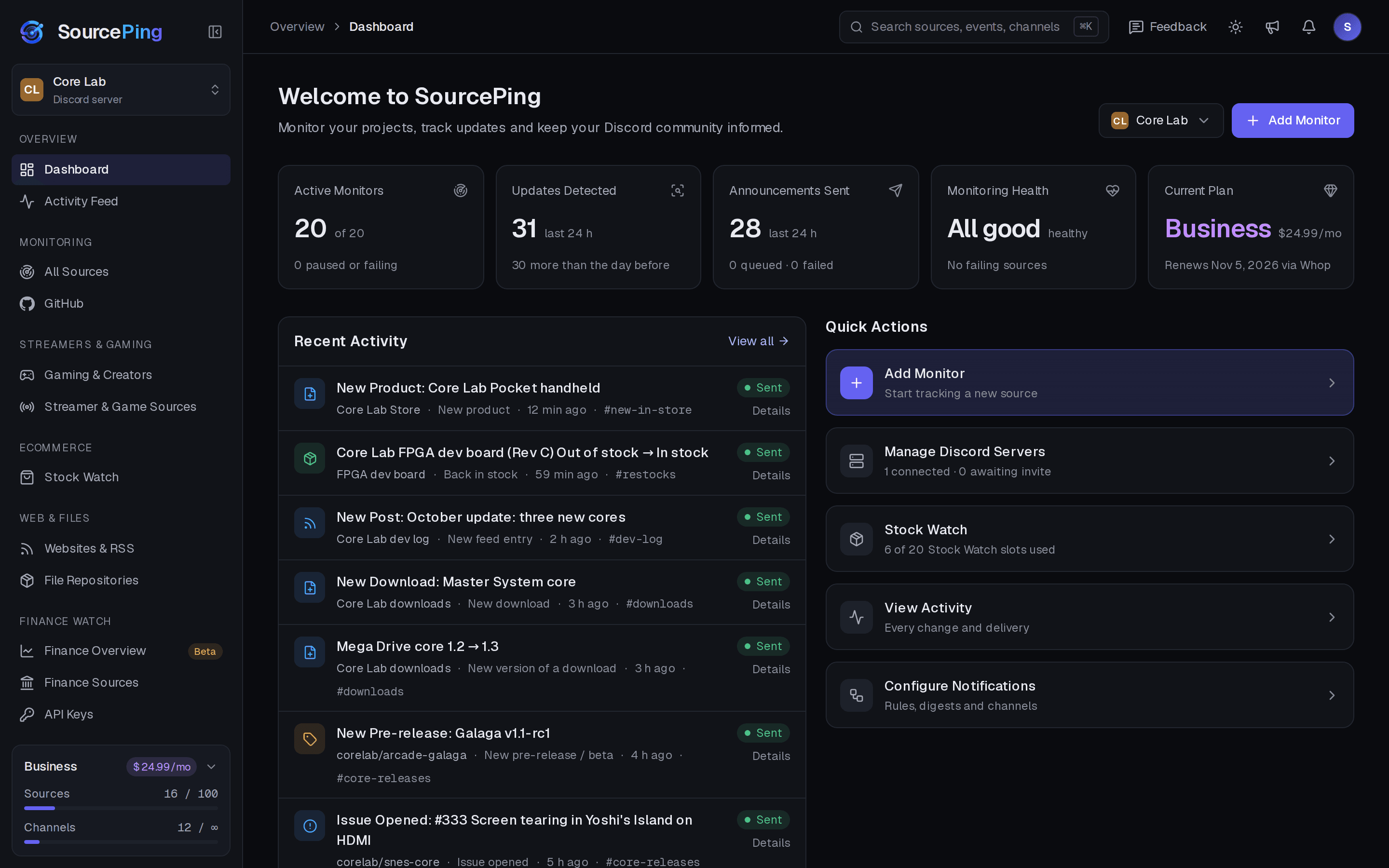Focus the search sources, events, channels field
The height and width of the screenshot is (868, 1389).
tap(973, 27)
